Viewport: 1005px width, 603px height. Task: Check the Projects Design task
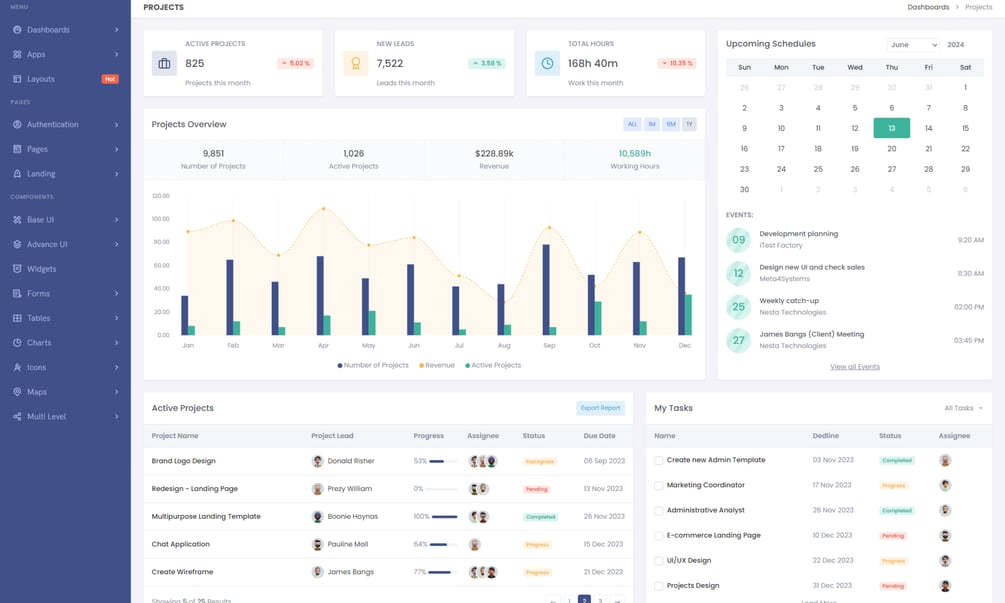pyautogui.click(x=658, y=586)
